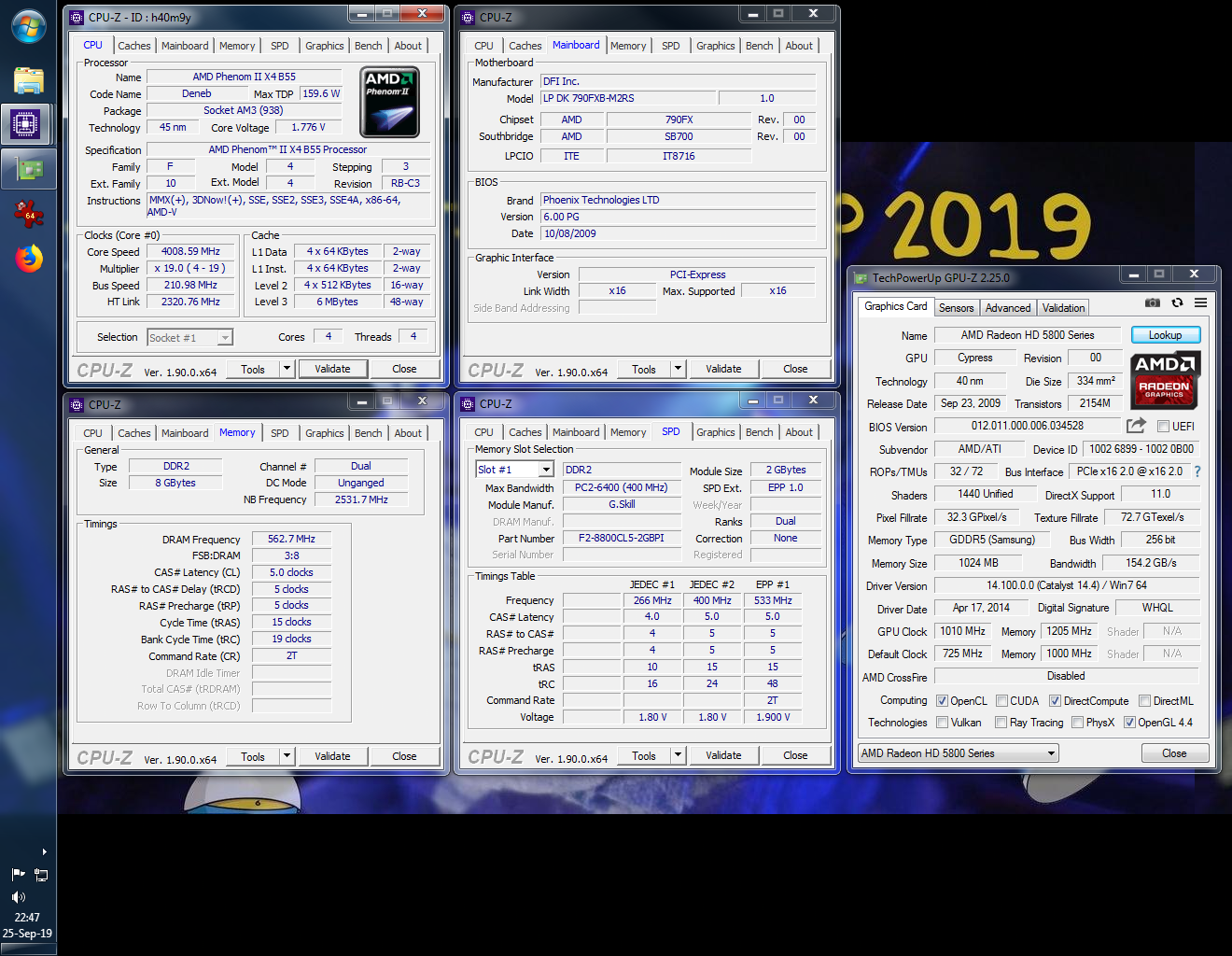The width and height of the screenshot is (1232, 956).
Task: Click the GPU-Z Close button
Action: [1174, 753]
